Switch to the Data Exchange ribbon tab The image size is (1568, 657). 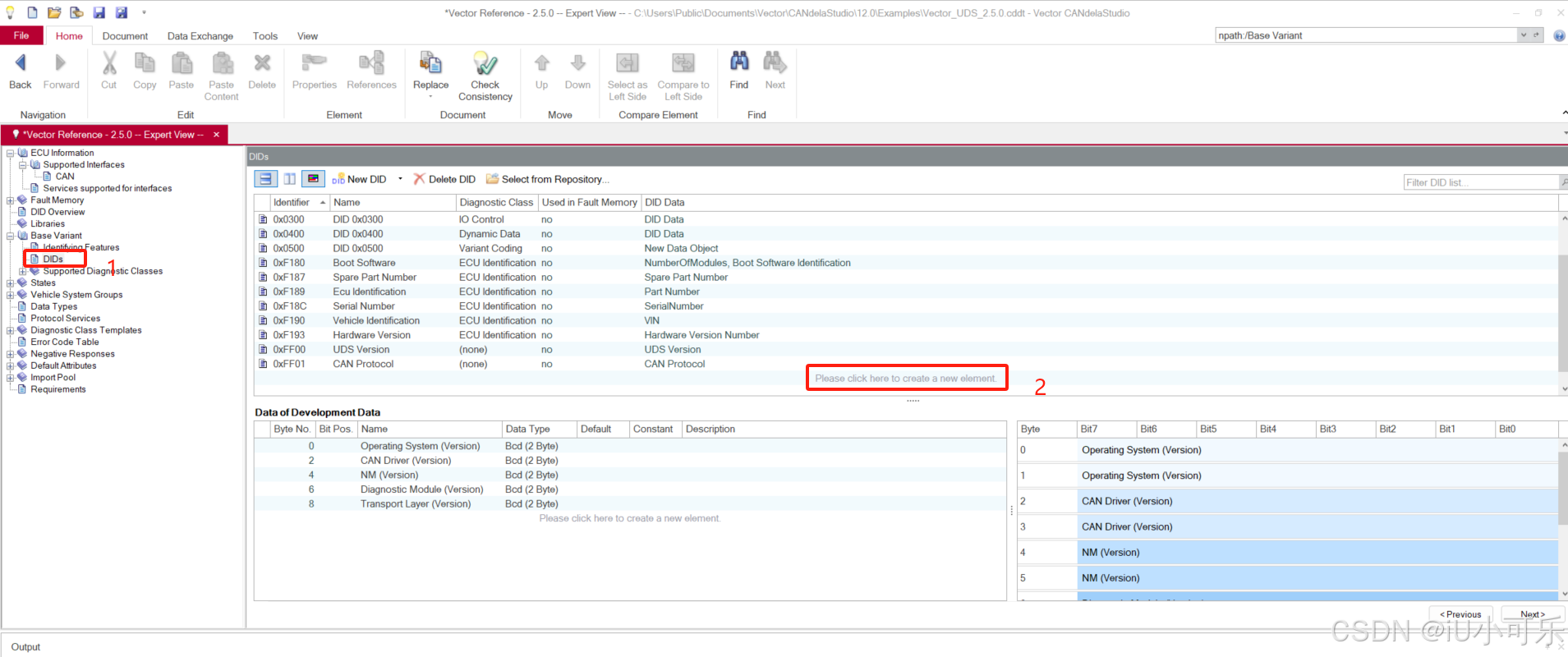click(x=200, y=36)
